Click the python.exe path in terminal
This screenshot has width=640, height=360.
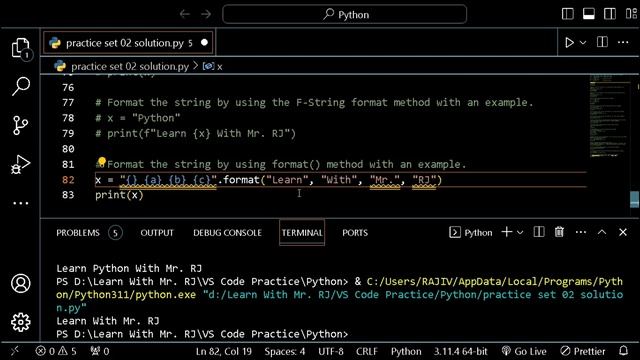tap(340, 288)
